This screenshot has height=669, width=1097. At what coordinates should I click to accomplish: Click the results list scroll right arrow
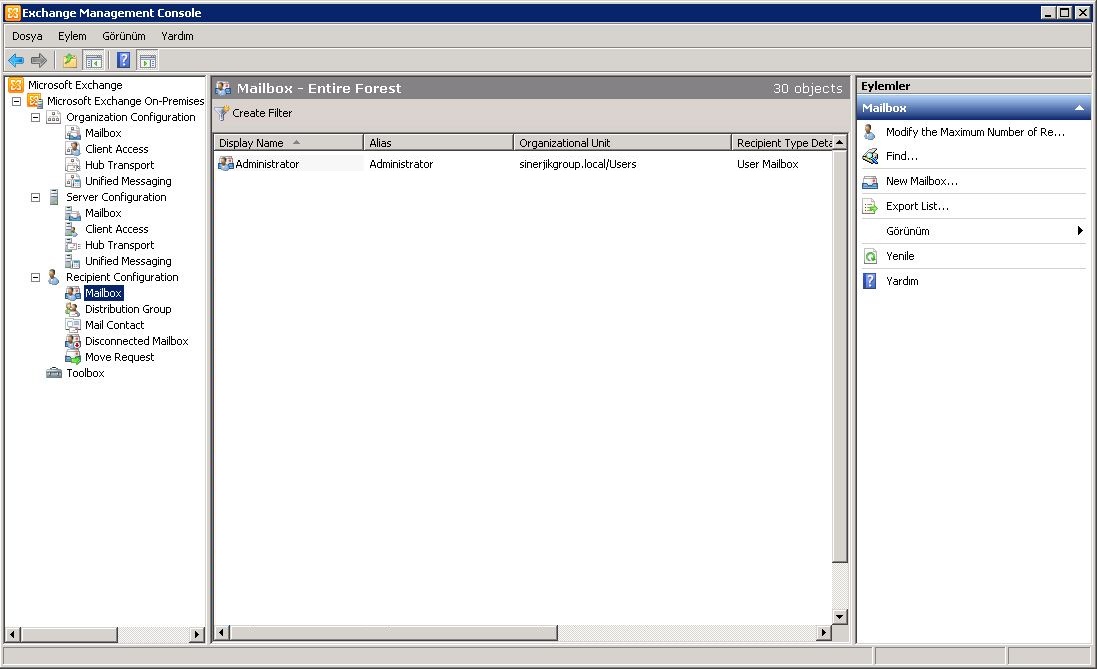click(x=824, y=633)
